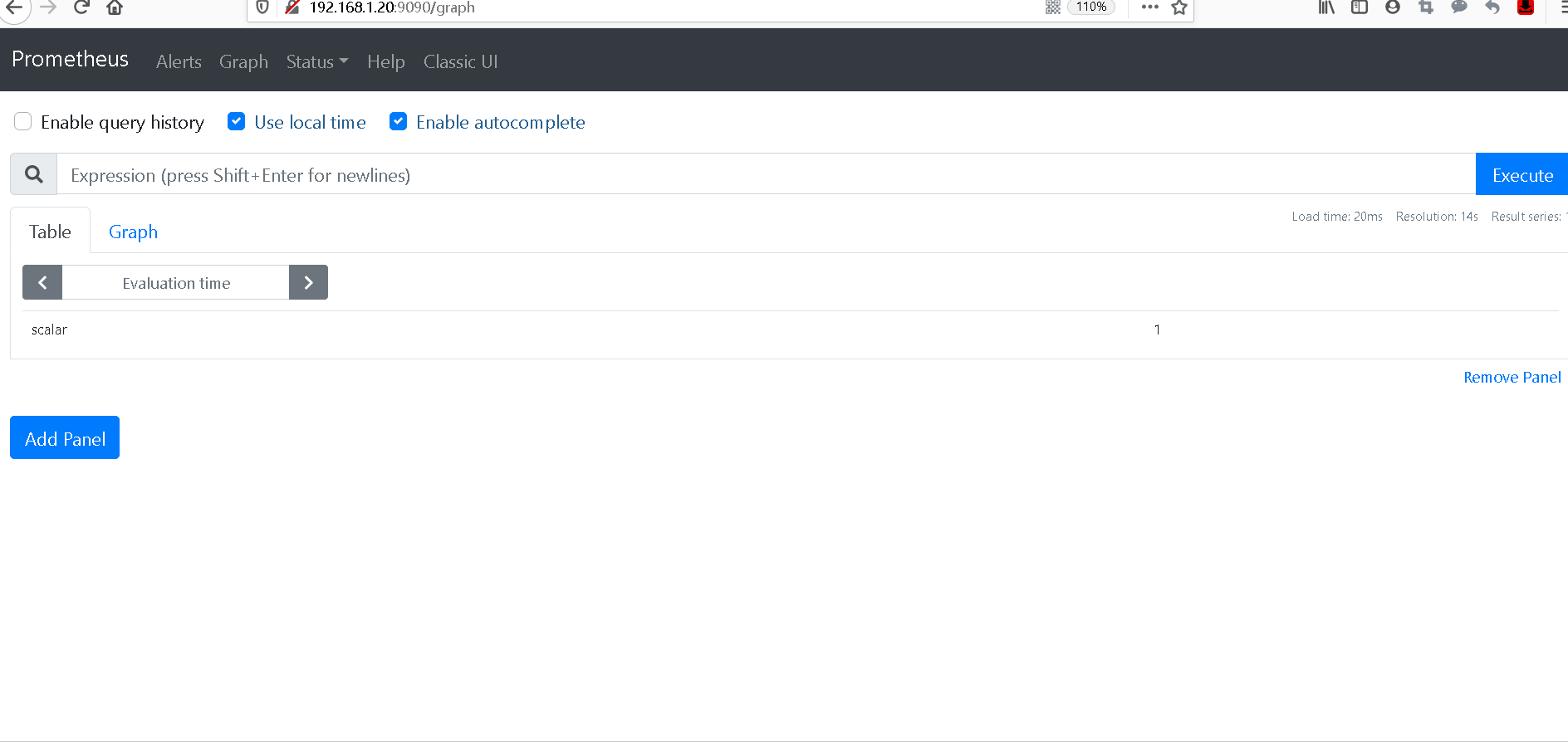Open the Firefox account icon
The image size is (1568, 742).
pyautogui.click(x=1393, y=7)
